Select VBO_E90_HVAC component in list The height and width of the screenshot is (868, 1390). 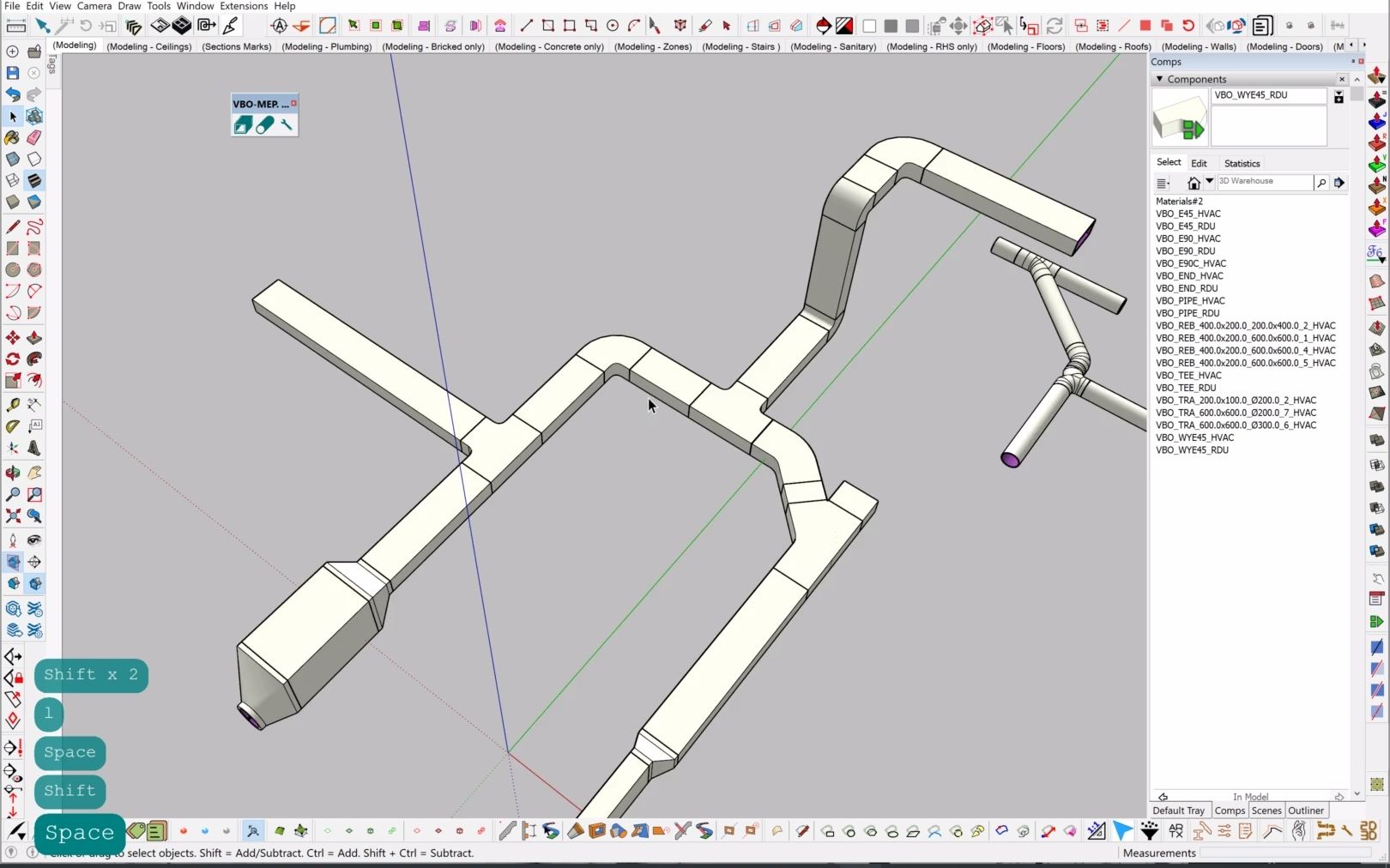[x=1188, y=239]
